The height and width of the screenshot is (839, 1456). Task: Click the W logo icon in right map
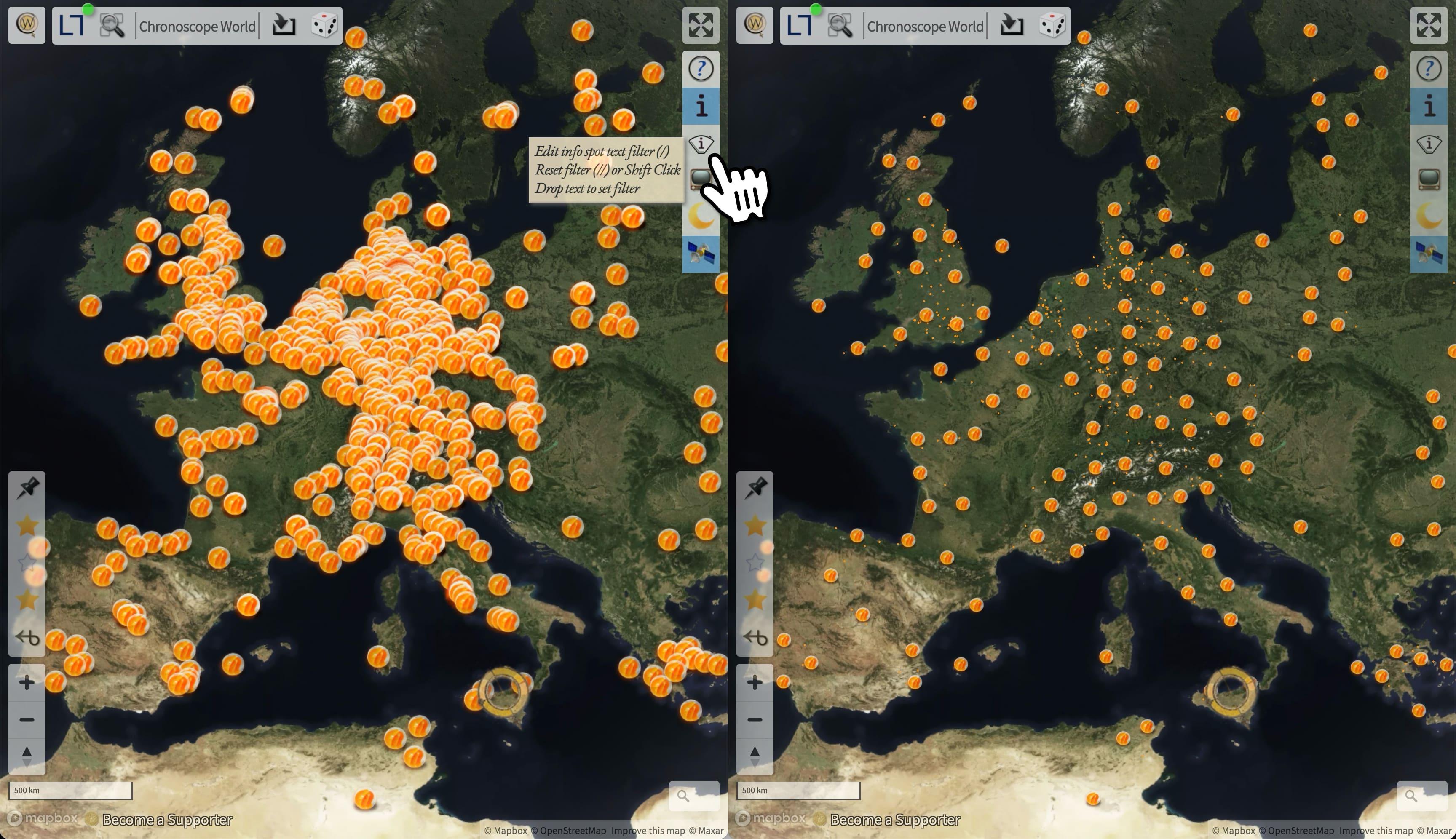pos(755,25)
